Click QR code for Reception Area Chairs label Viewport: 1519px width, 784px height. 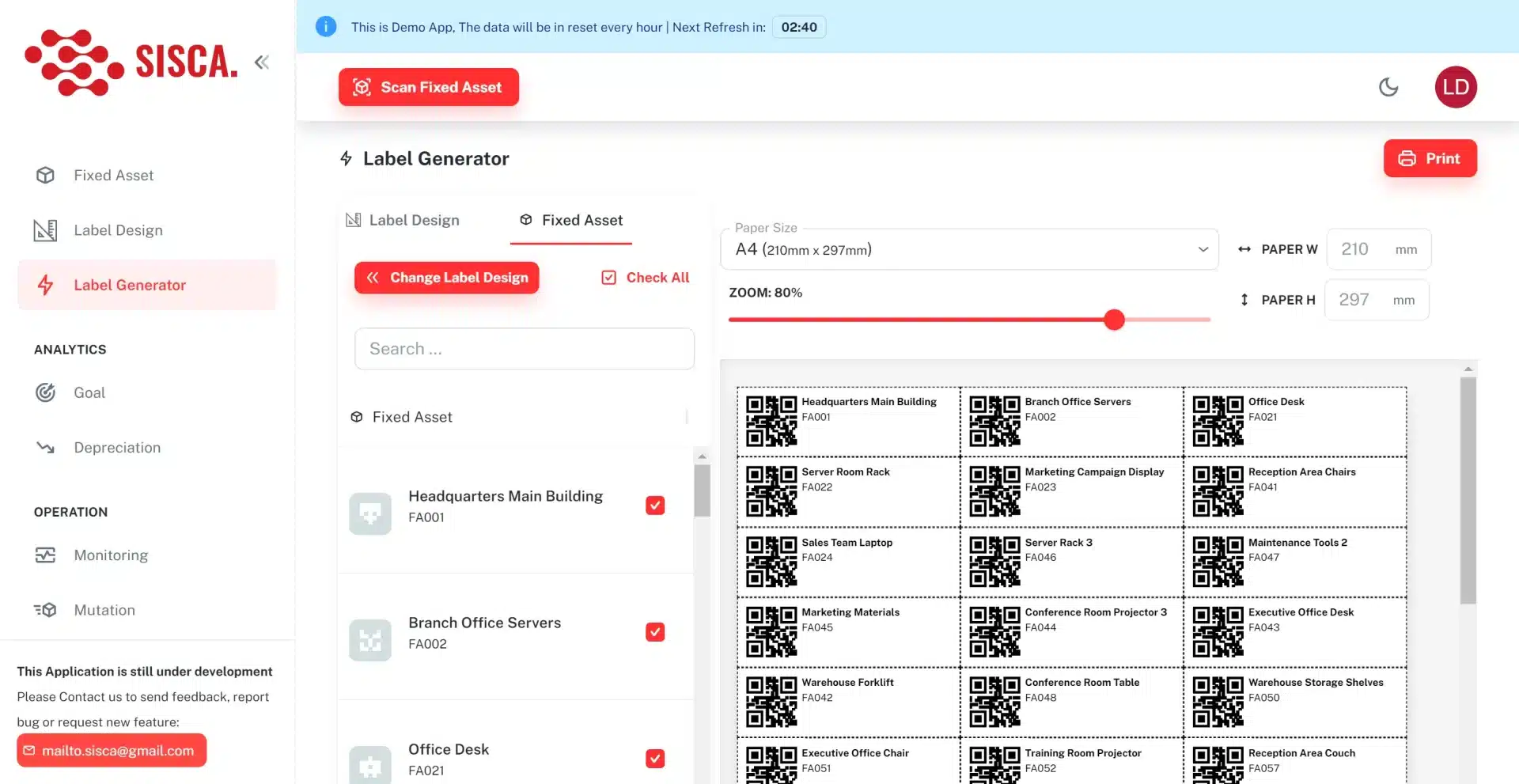[x=1218, y=491]
